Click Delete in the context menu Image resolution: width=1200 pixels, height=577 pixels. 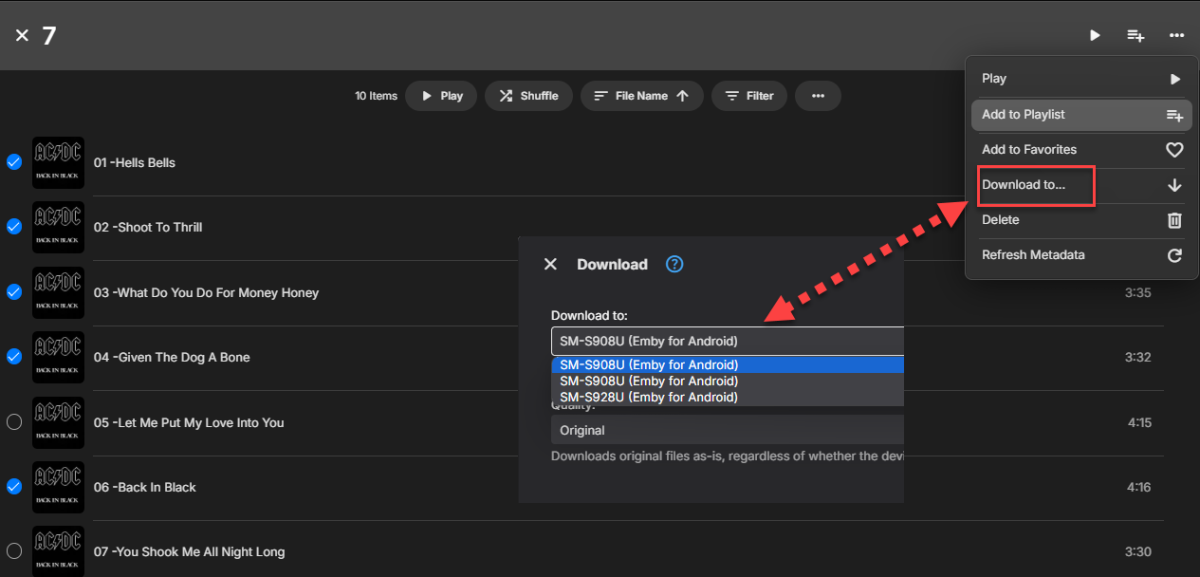tap(1001, 220)
